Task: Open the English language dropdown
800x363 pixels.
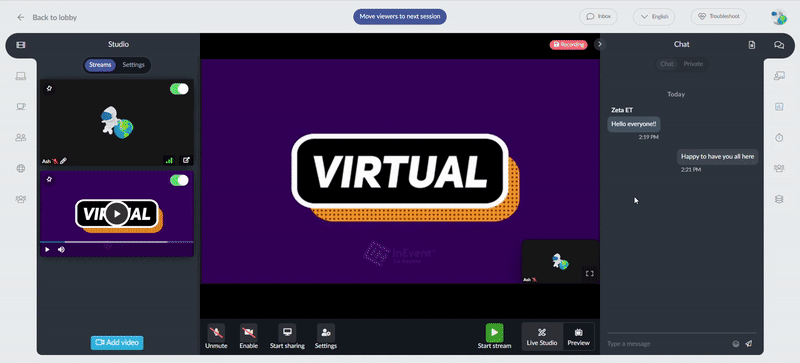Action: coord(654,17)
